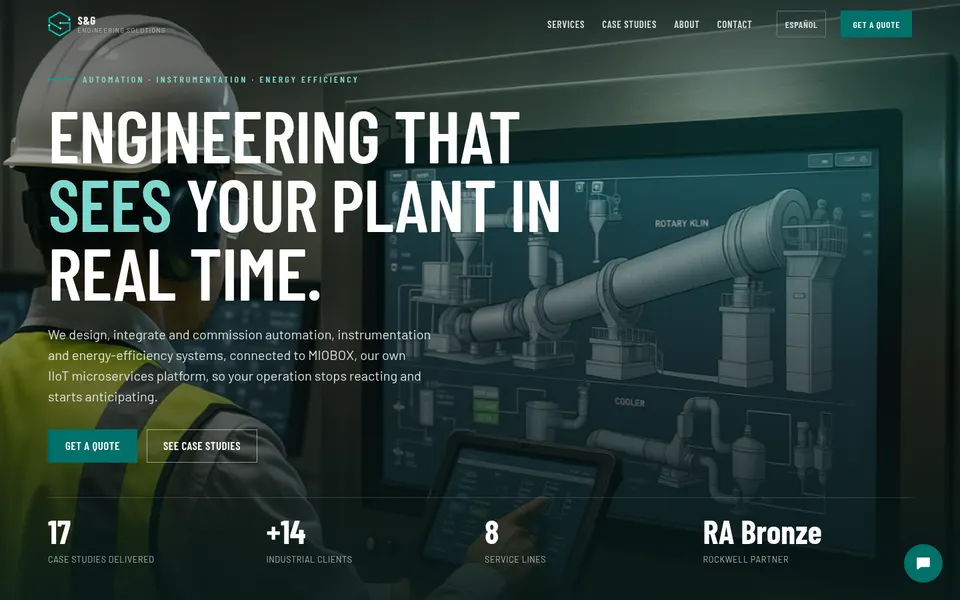Click the S&G Engineering Solutions brand name
960x600 pixels.
coord(121,24)
